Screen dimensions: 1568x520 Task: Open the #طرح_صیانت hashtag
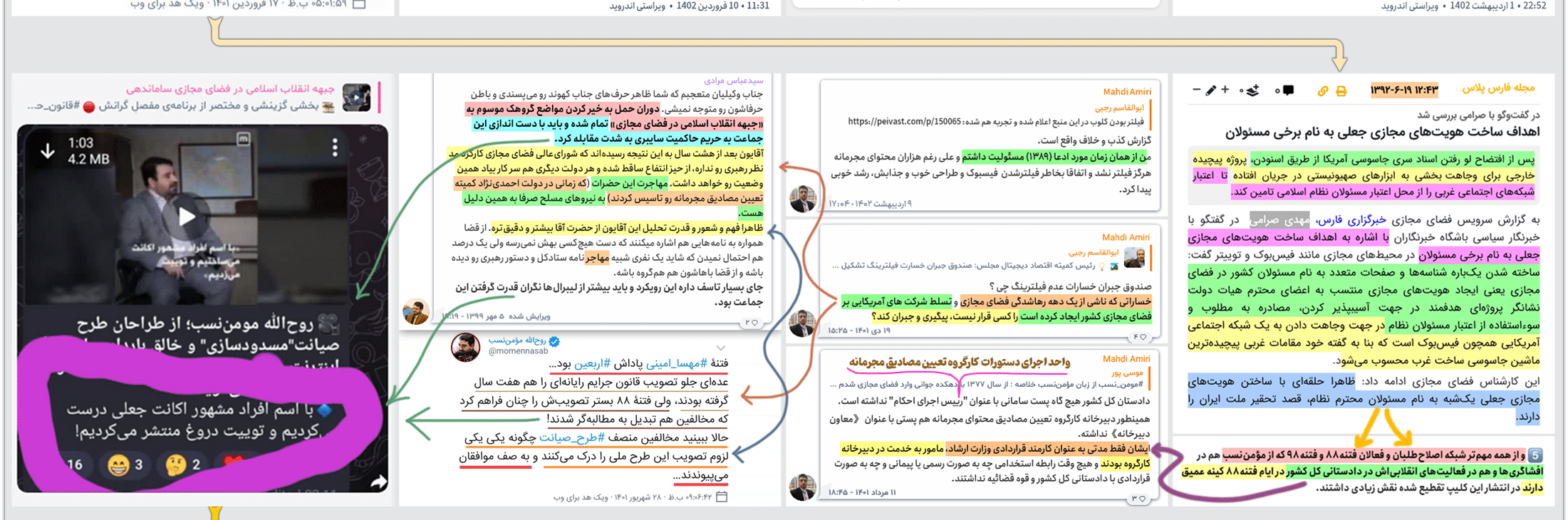click(571, 437)
